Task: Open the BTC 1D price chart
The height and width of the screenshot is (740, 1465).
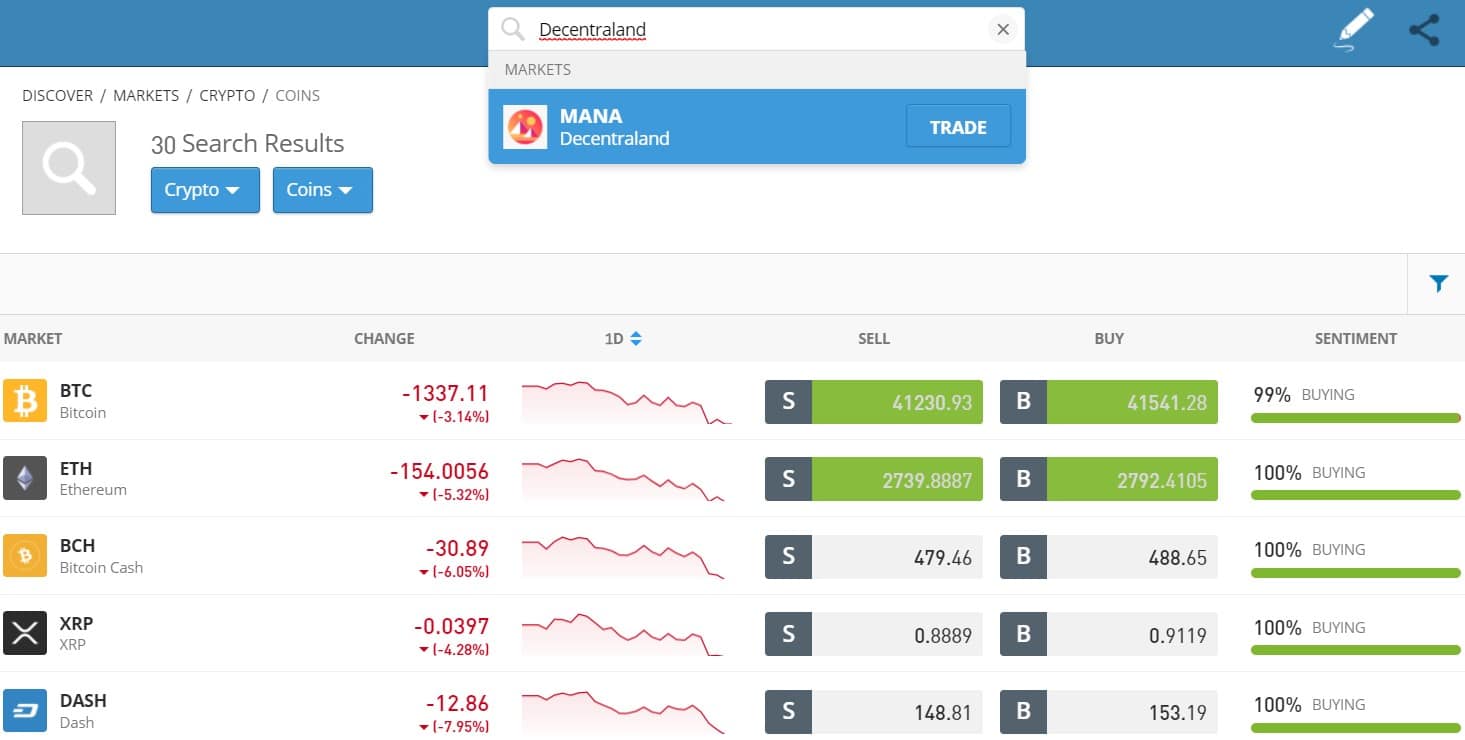Action: pos(627,402)
